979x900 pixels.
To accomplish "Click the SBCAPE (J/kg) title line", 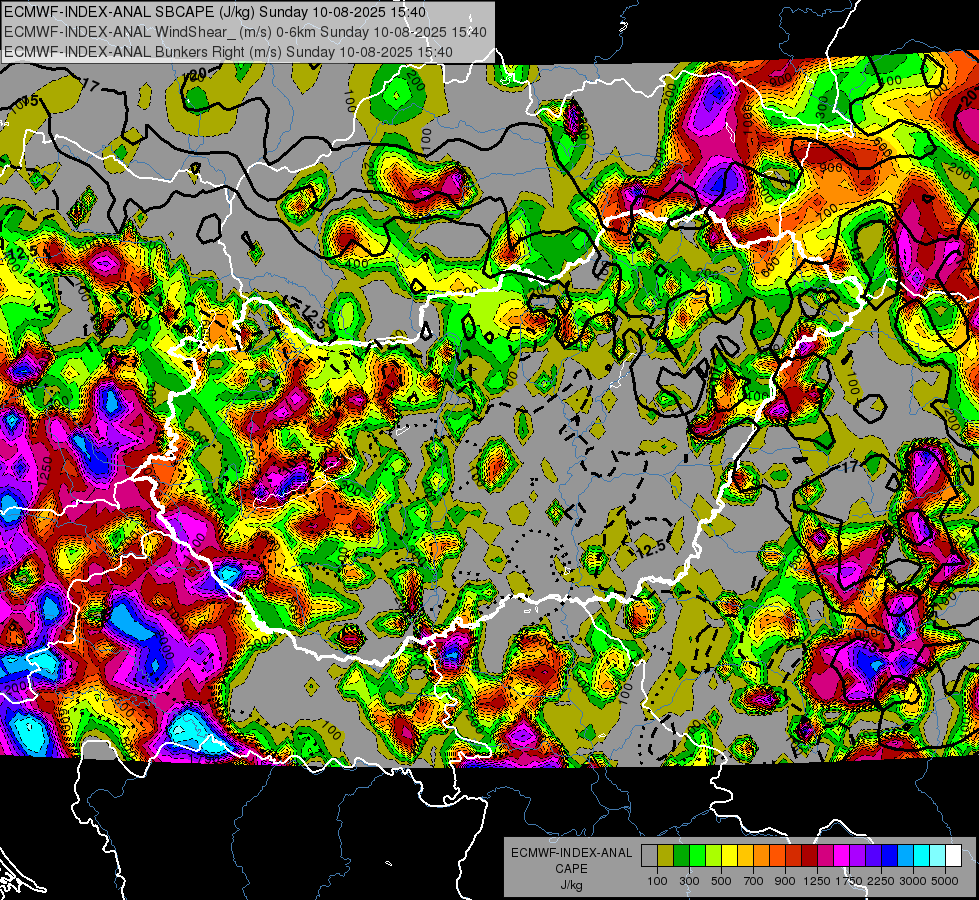I will pyautogui.click(x=215, y=12).
